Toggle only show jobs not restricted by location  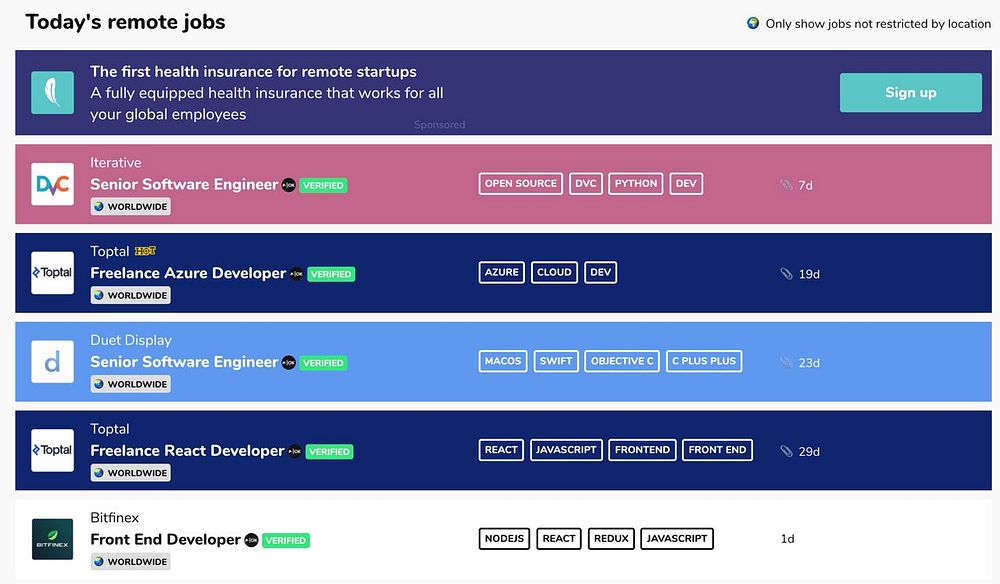point(753,23)
